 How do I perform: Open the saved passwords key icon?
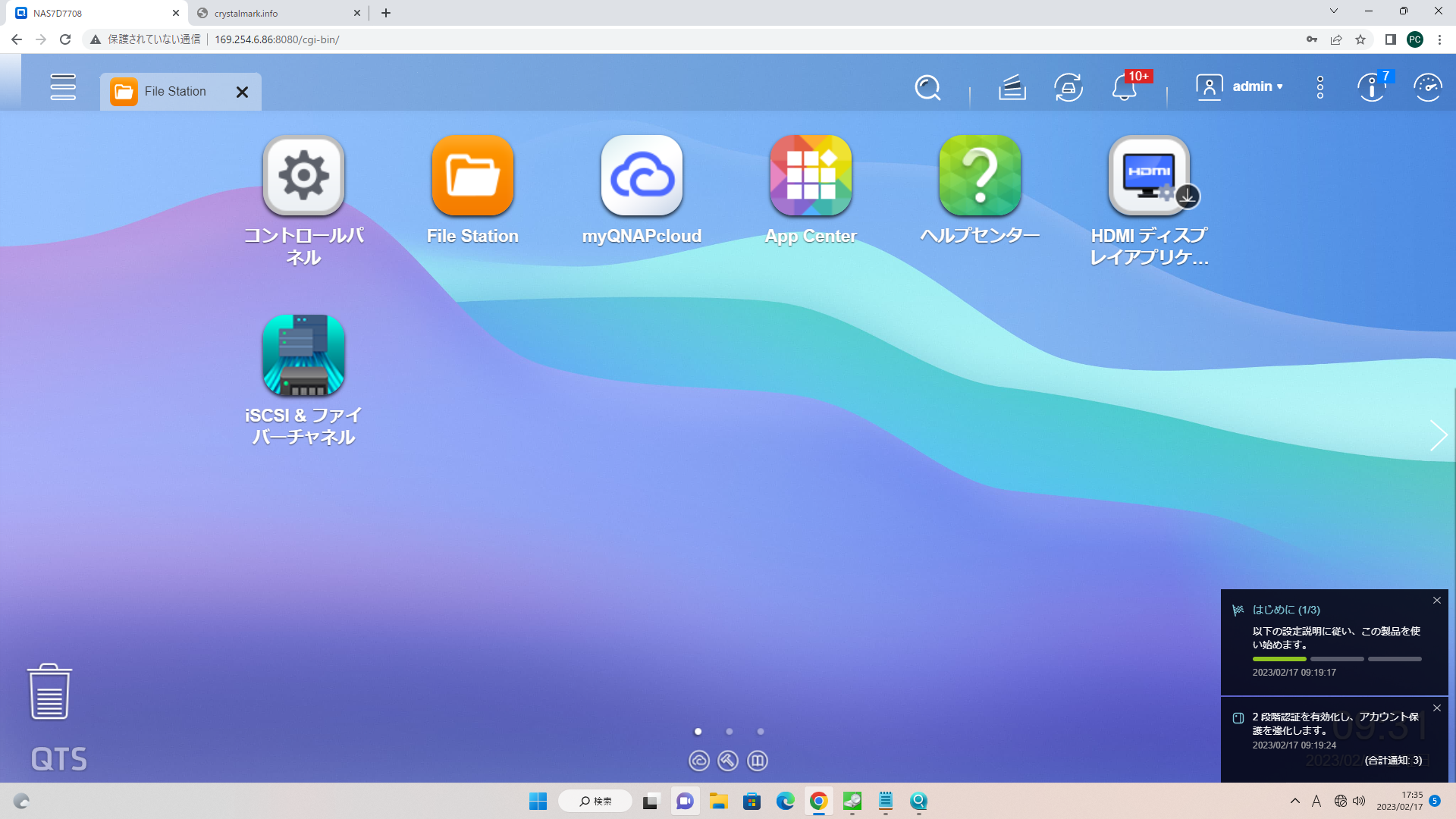point(1312,39)
